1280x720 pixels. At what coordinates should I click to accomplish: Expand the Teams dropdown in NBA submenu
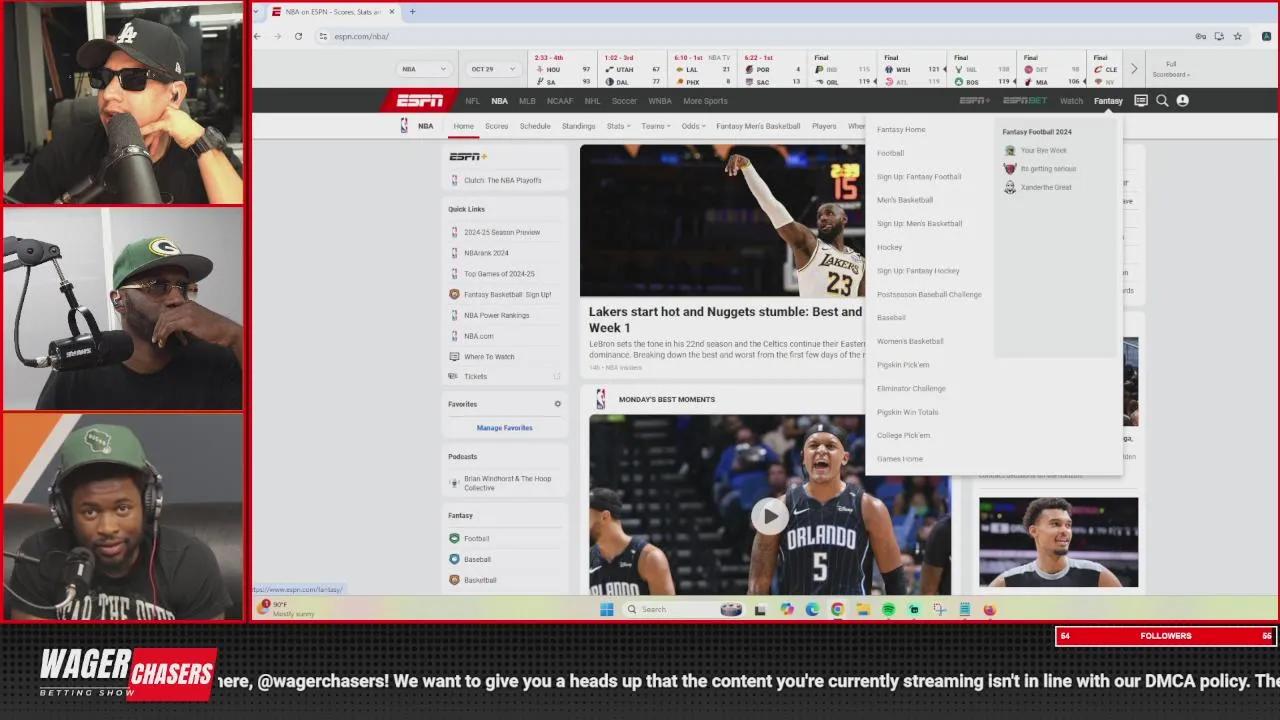tap(656, 126)
